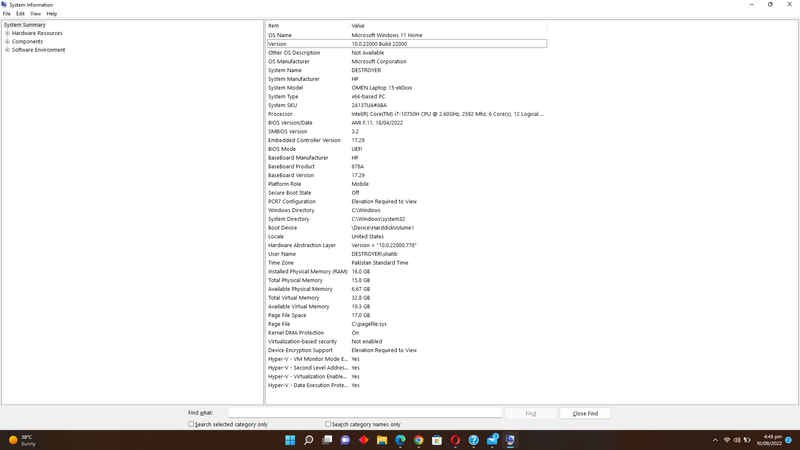Select the Time Zone row
Image resolution: width=800 pixels, height=450 pixels.
[407, 263]
